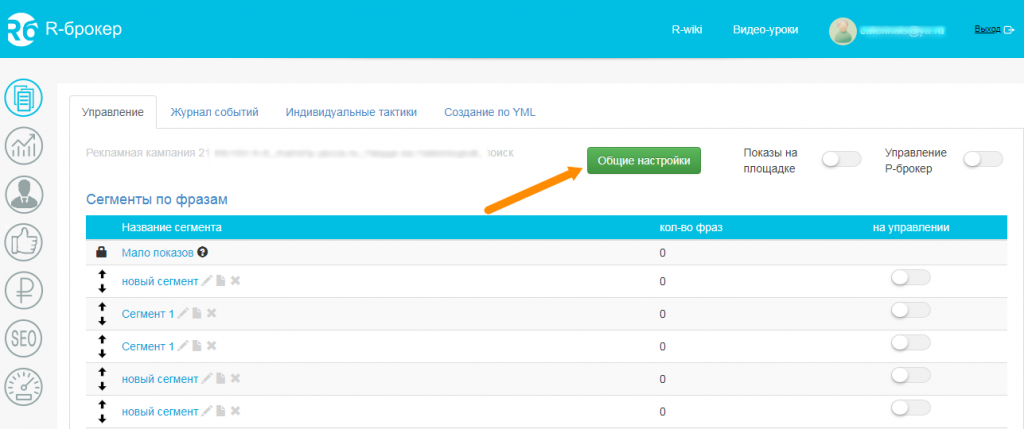
Task: Open the last новый сегмент link
Action: tap(160, 412)
